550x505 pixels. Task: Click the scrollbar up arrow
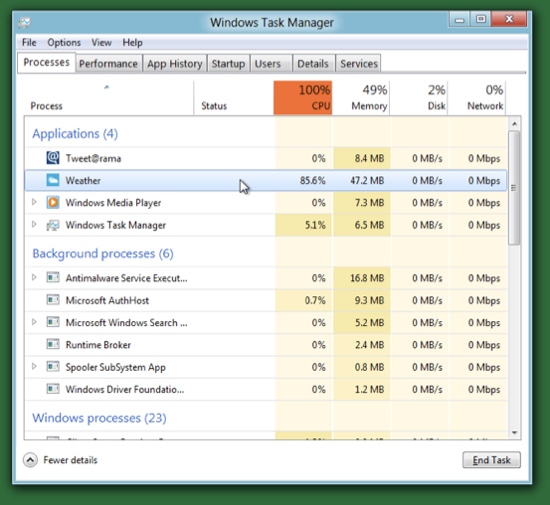514,123
